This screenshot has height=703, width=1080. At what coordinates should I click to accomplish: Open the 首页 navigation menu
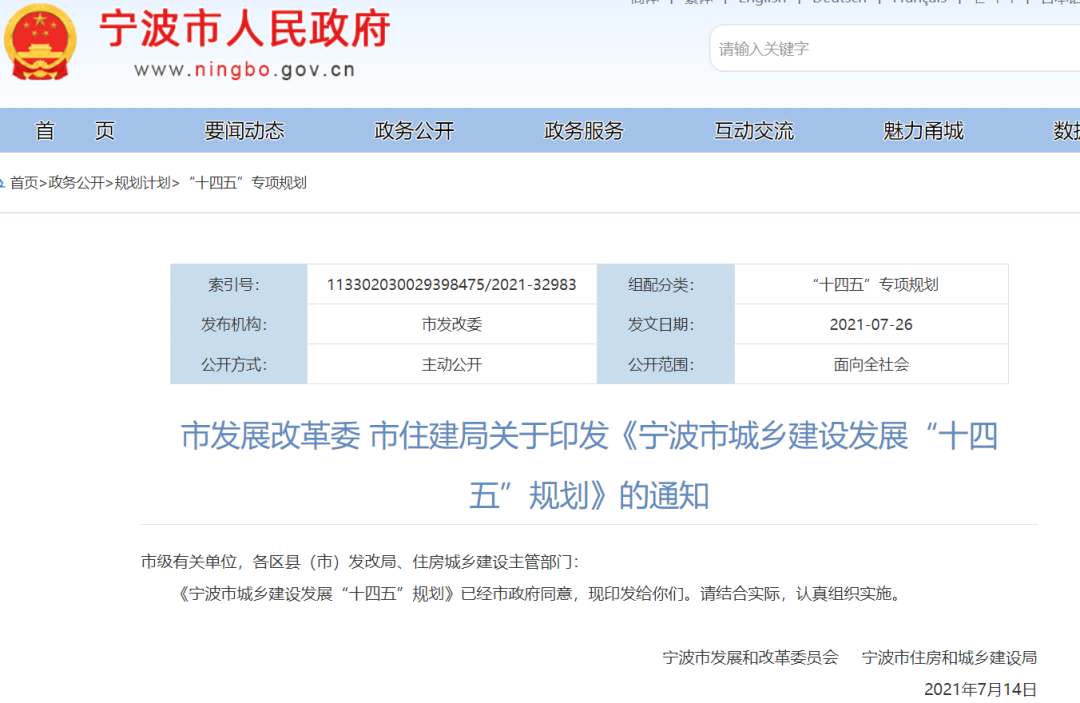pyautogui.click(x=75, y=130)
